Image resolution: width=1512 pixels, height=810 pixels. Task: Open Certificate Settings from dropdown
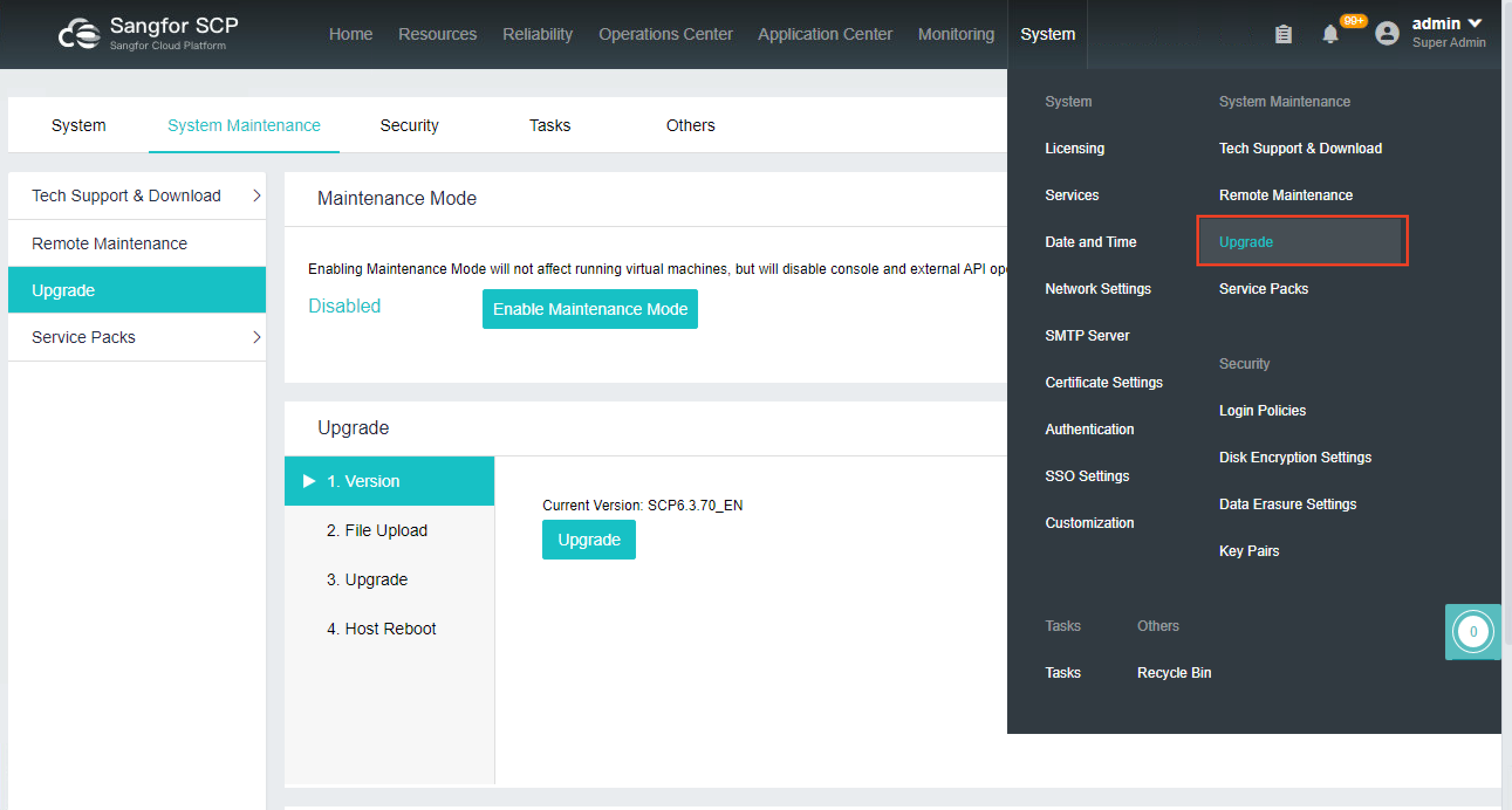click(x=1104, y=382)
